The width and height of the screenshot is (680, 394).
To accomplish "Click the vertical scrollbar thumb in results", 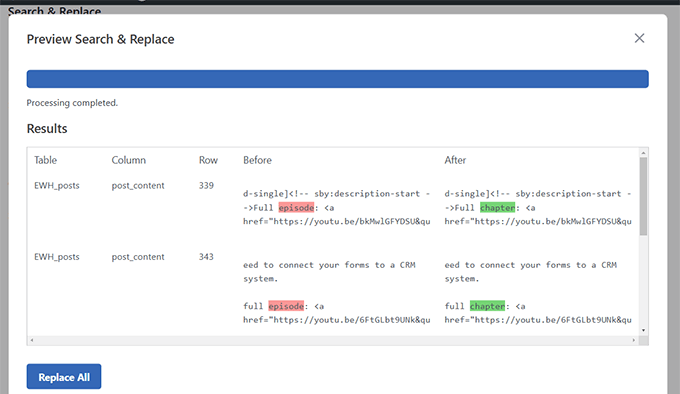I will pyautogui.click(x=644, y=197).
